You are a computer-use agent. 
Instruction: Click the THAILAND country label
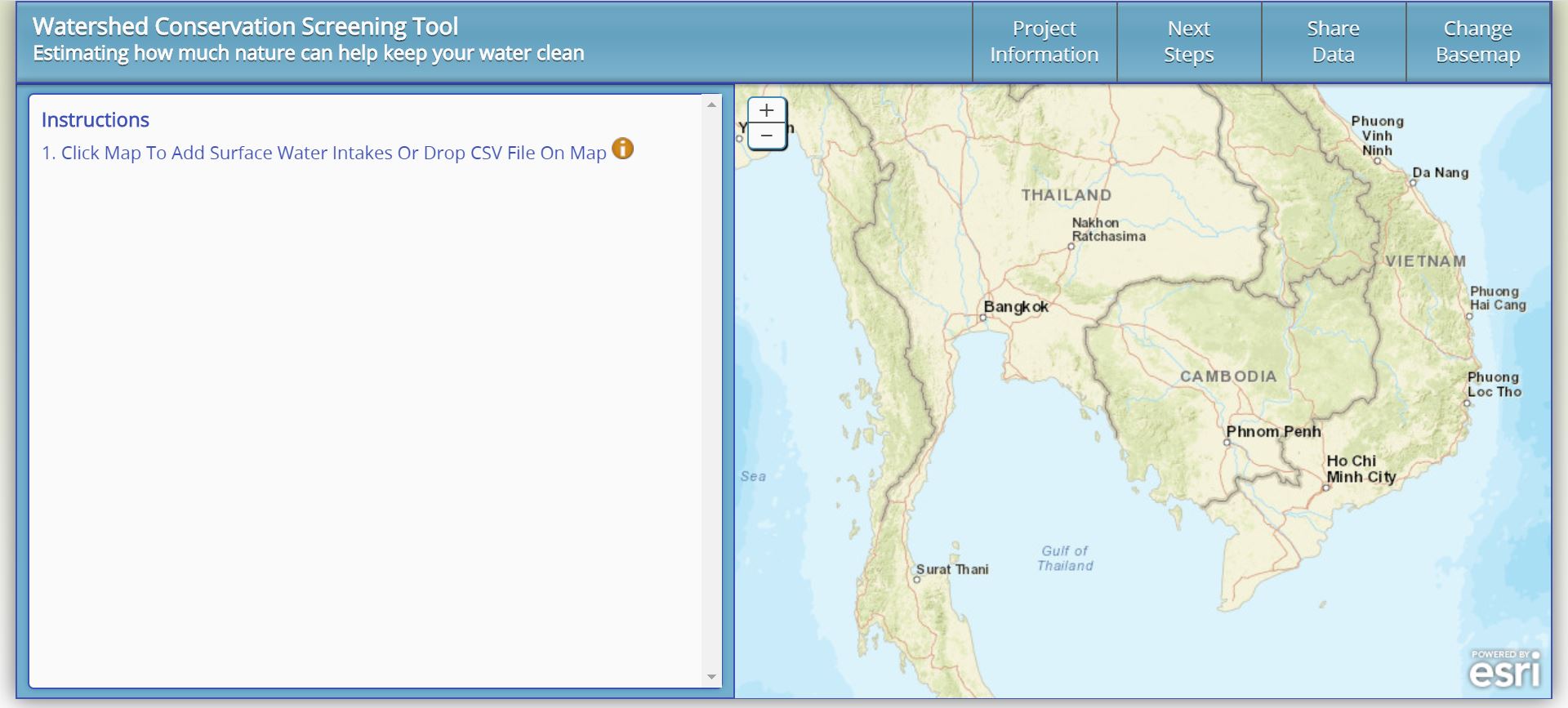(x=1066, y=195)
